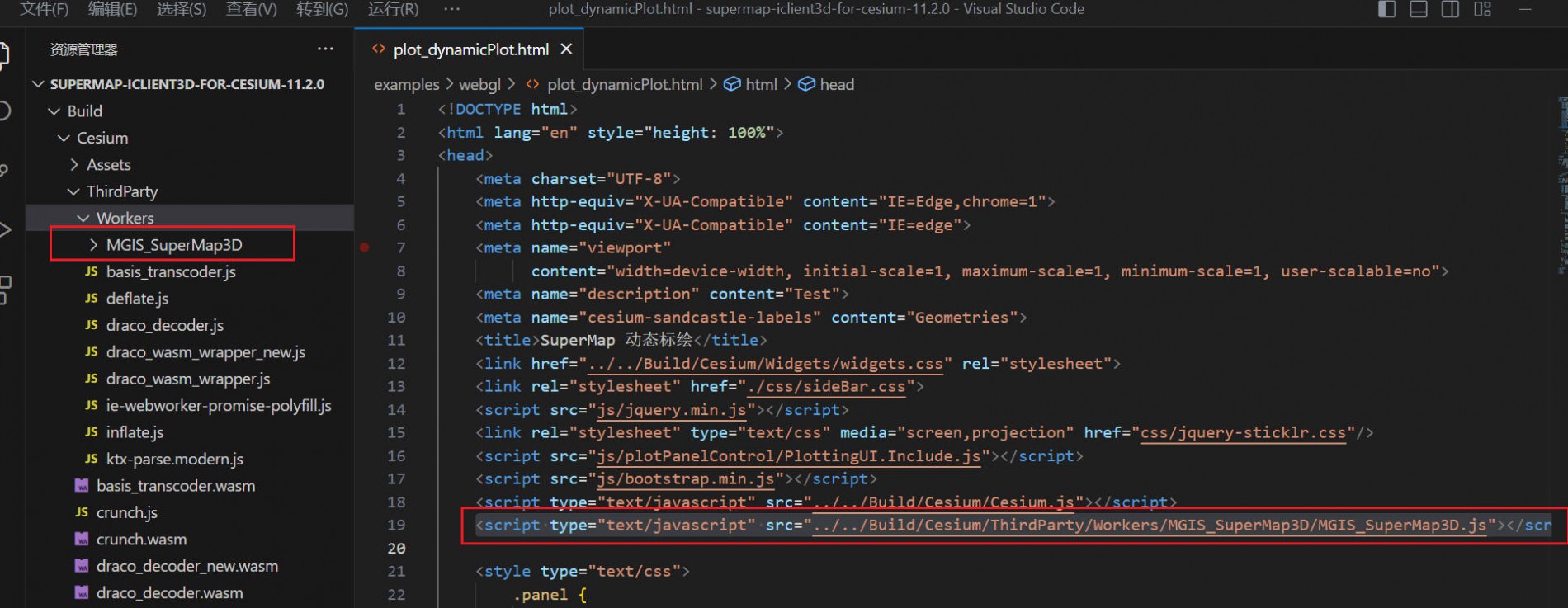This screenshot has width=1568, height=608.
Task: Open the 运行(R) menu
Action: 393,9
